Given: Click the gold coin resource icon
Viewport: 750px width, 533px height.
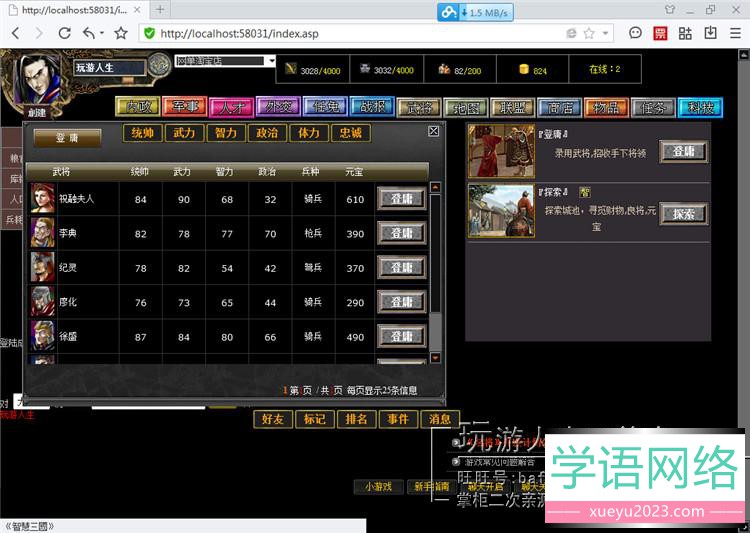Looking at the screenshot, I should click(523, 70).
